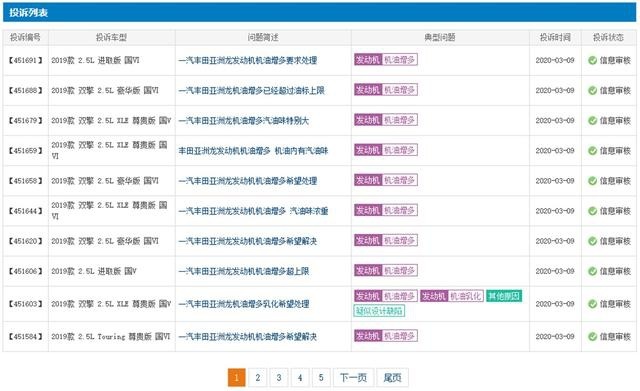Viewport: 640px width, 391px height.
Task: Click the 疑似设计缺陷 tag
Action: coord(379,311)
